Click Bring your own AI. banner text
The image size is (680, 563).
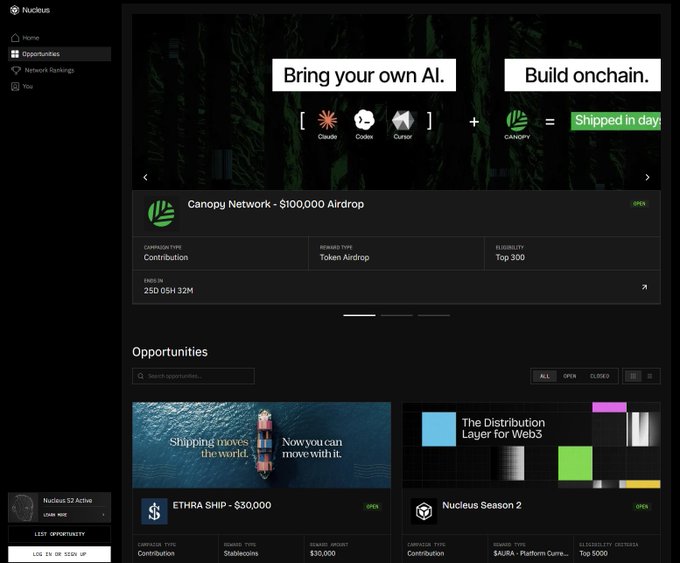click(364, 75)
